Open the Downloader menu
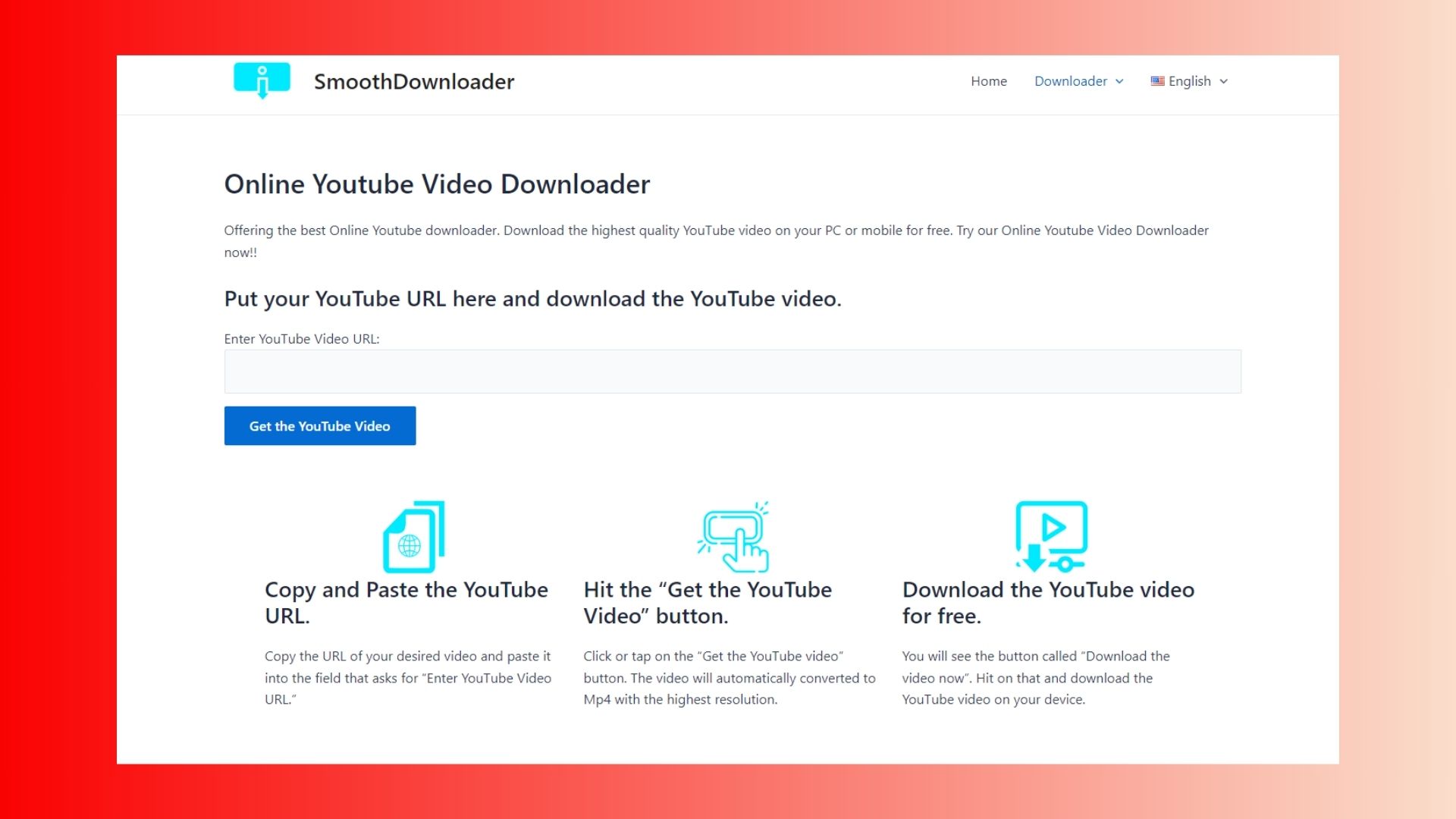Viewport: 1456px width, 819px height. coord(1071,81)
